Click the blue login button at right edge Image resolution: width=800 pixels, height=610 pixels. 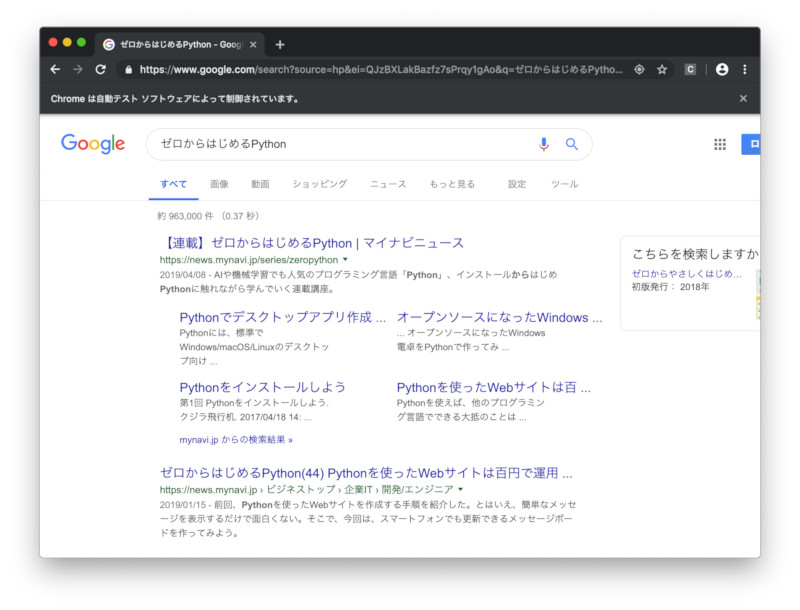751,144
